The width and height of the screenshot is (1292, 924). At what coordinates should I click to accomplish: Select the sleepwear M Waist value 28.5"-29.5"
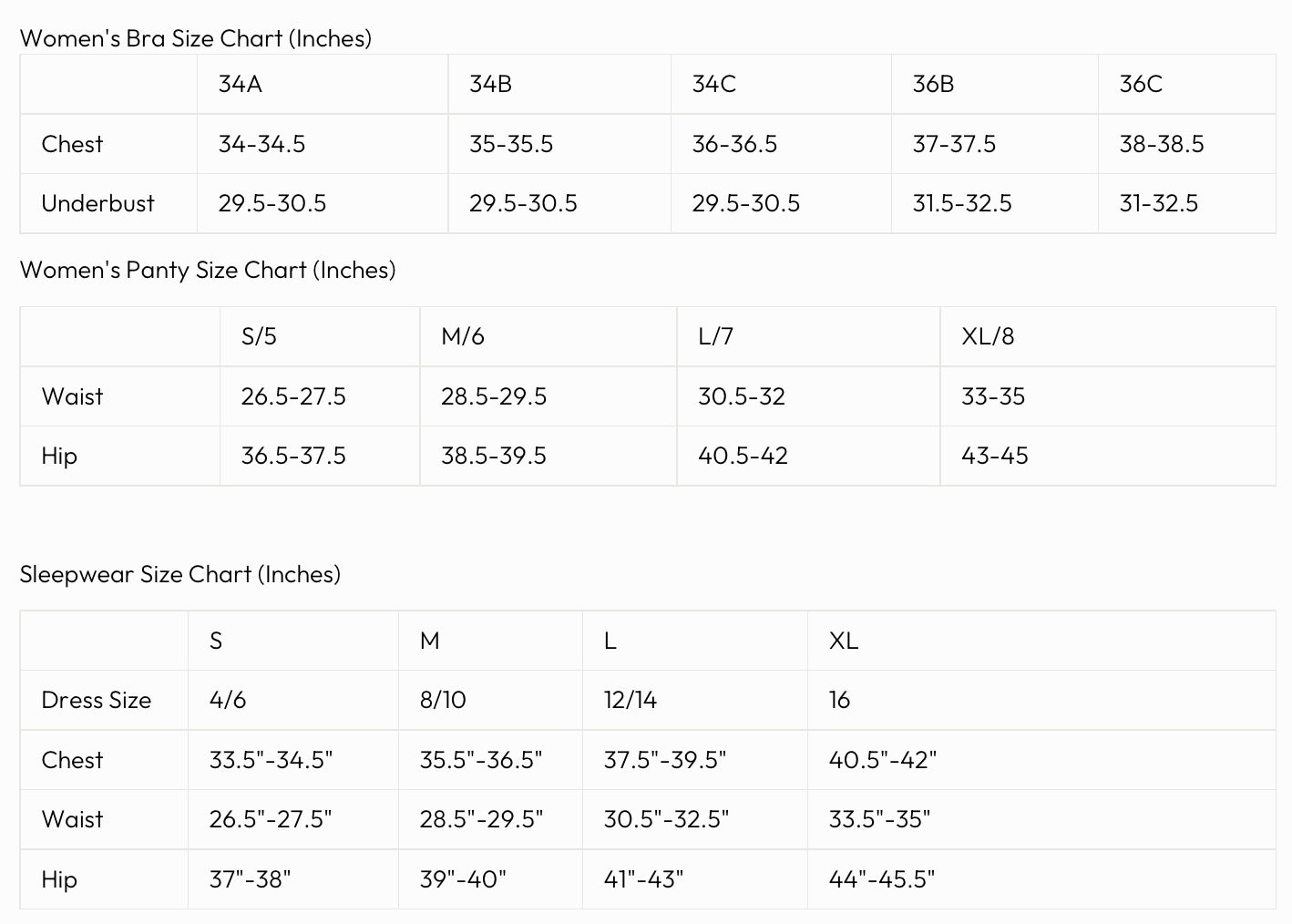481,819
